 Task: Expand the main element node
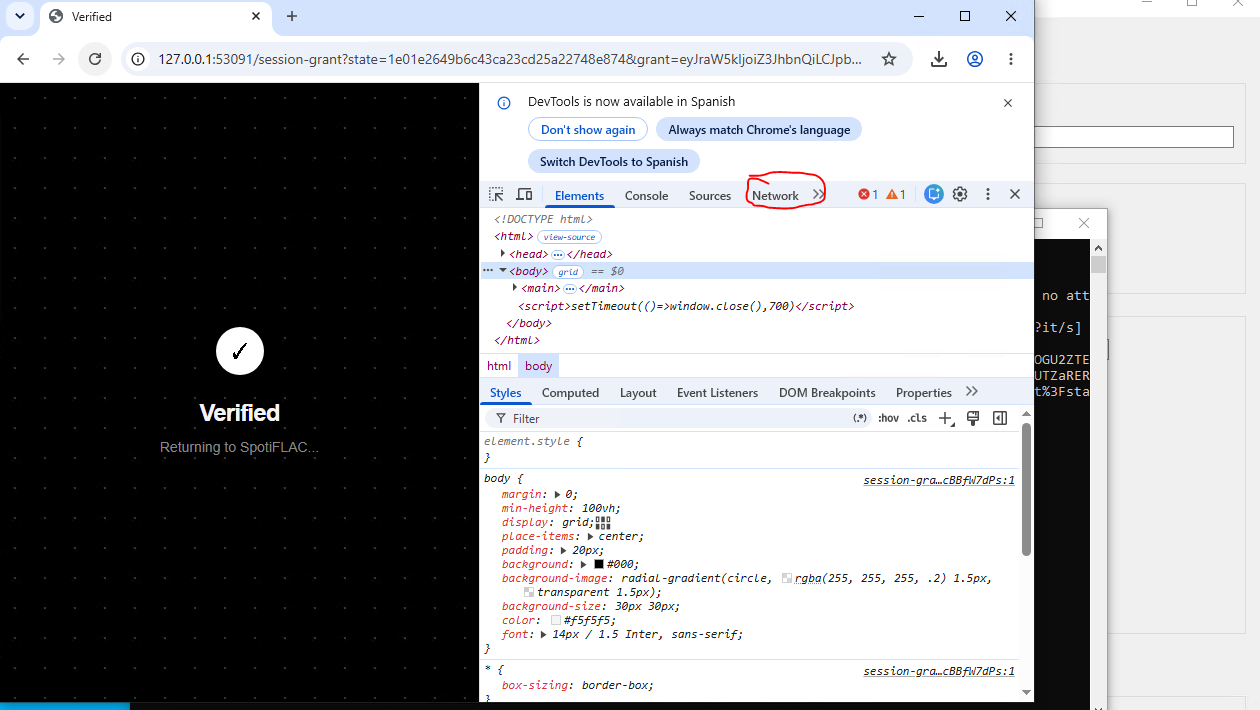pyautogui.click(x=515, y=288)
